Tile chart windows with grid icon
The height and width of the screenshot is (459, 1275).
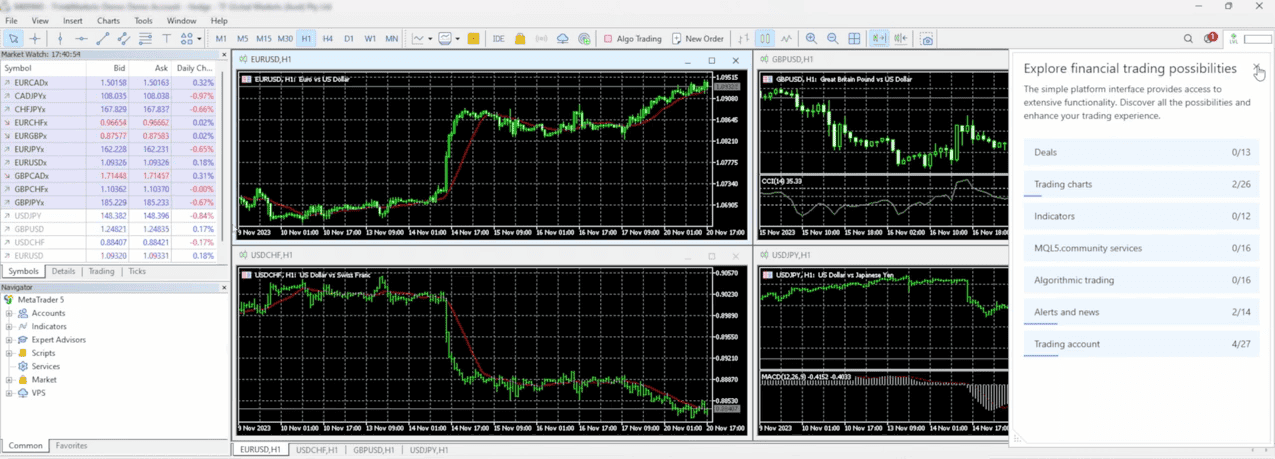tap(854, 39)
